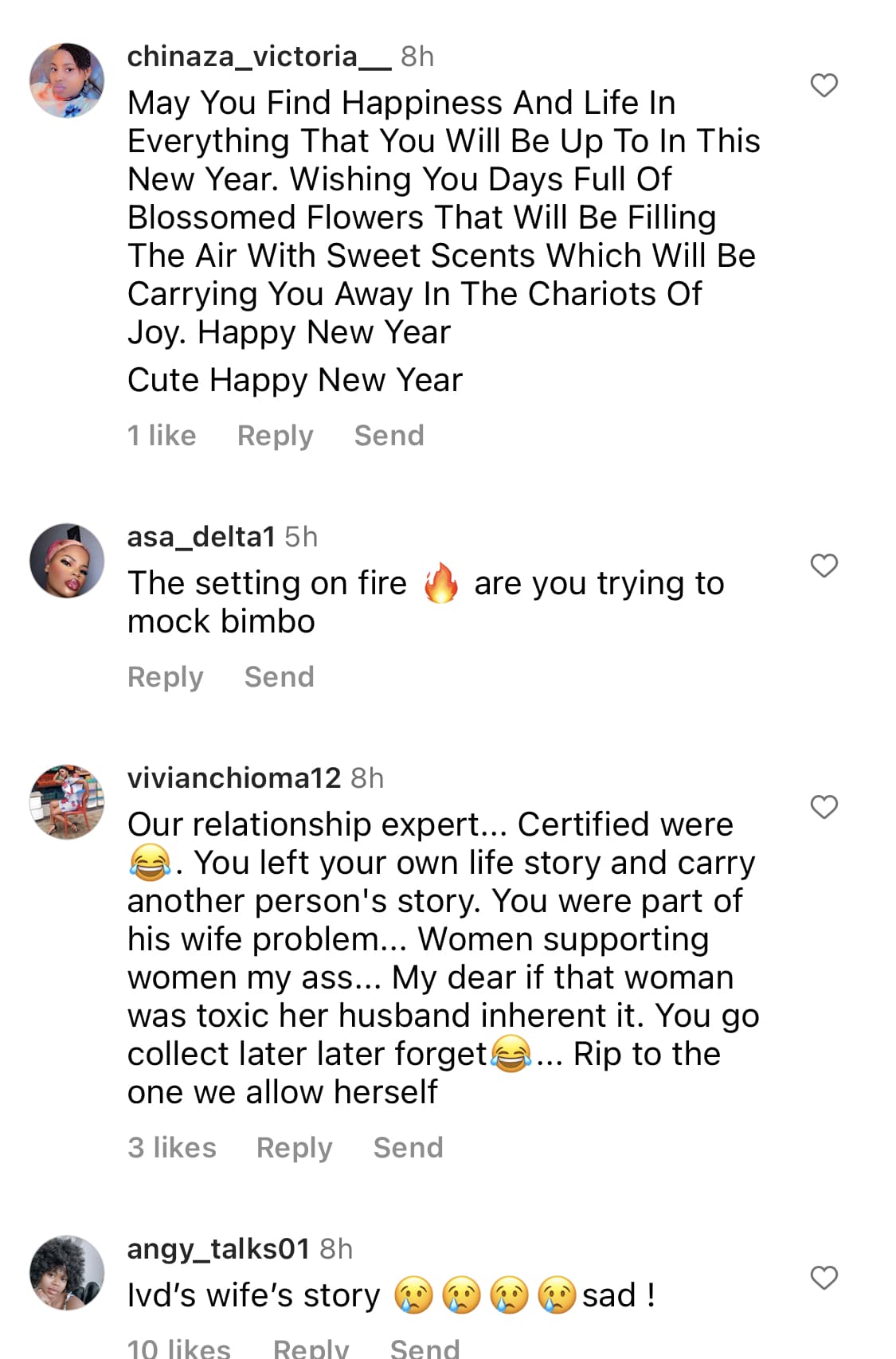
Task: Reply to vivianchioma12's comment
Action: click(294, 1148)
